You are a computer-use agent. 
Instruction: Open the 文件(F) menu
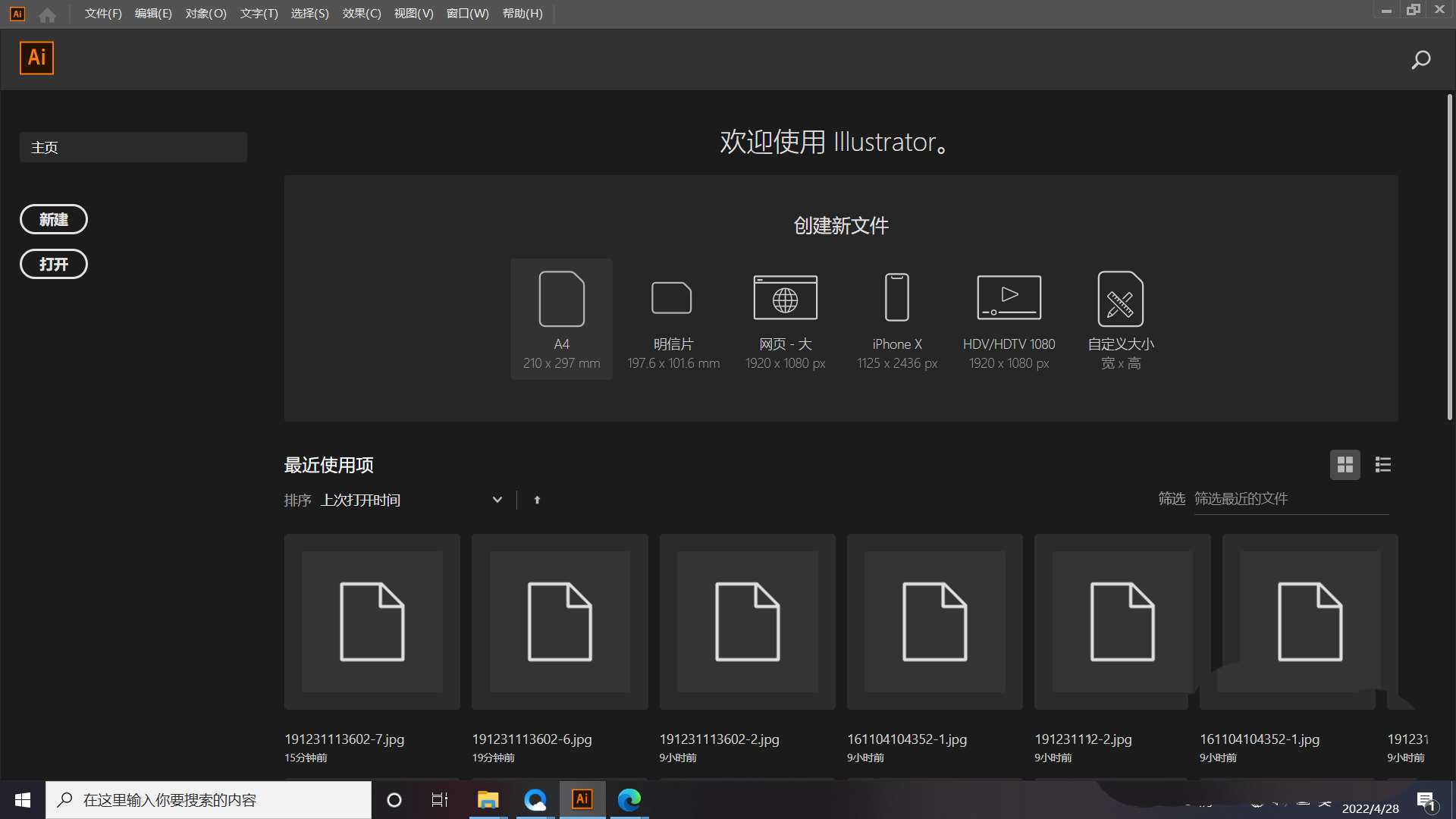pyautogui.click(x=103, y=14)
